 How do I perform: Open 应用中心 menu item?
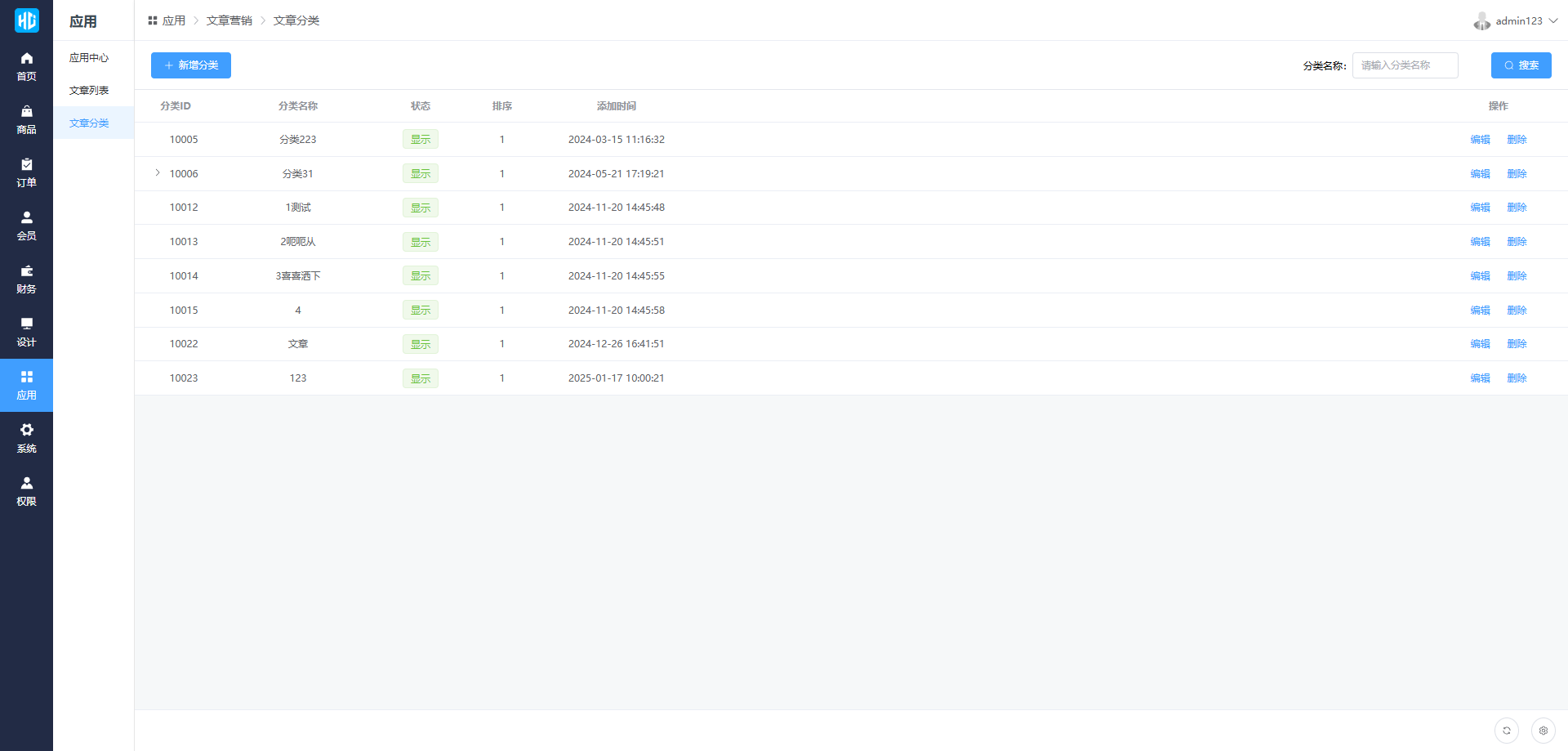click(89, 58)
